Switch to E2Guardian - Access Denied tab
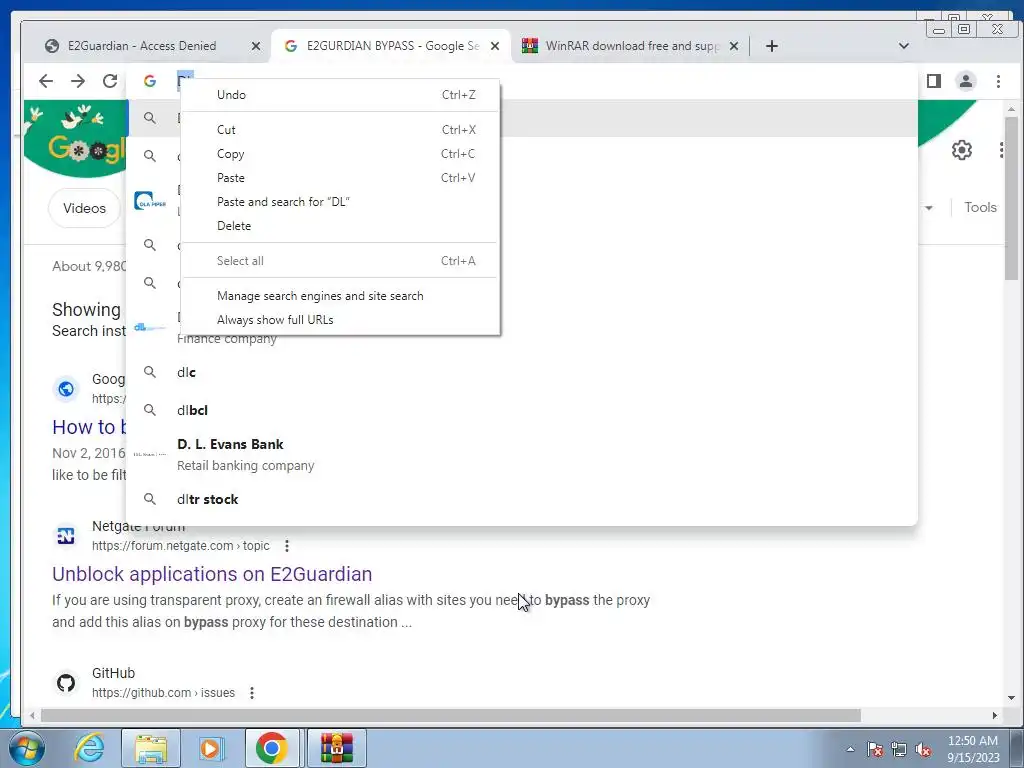This screenshot has height=768, width=1024. [x=142, y=46]
